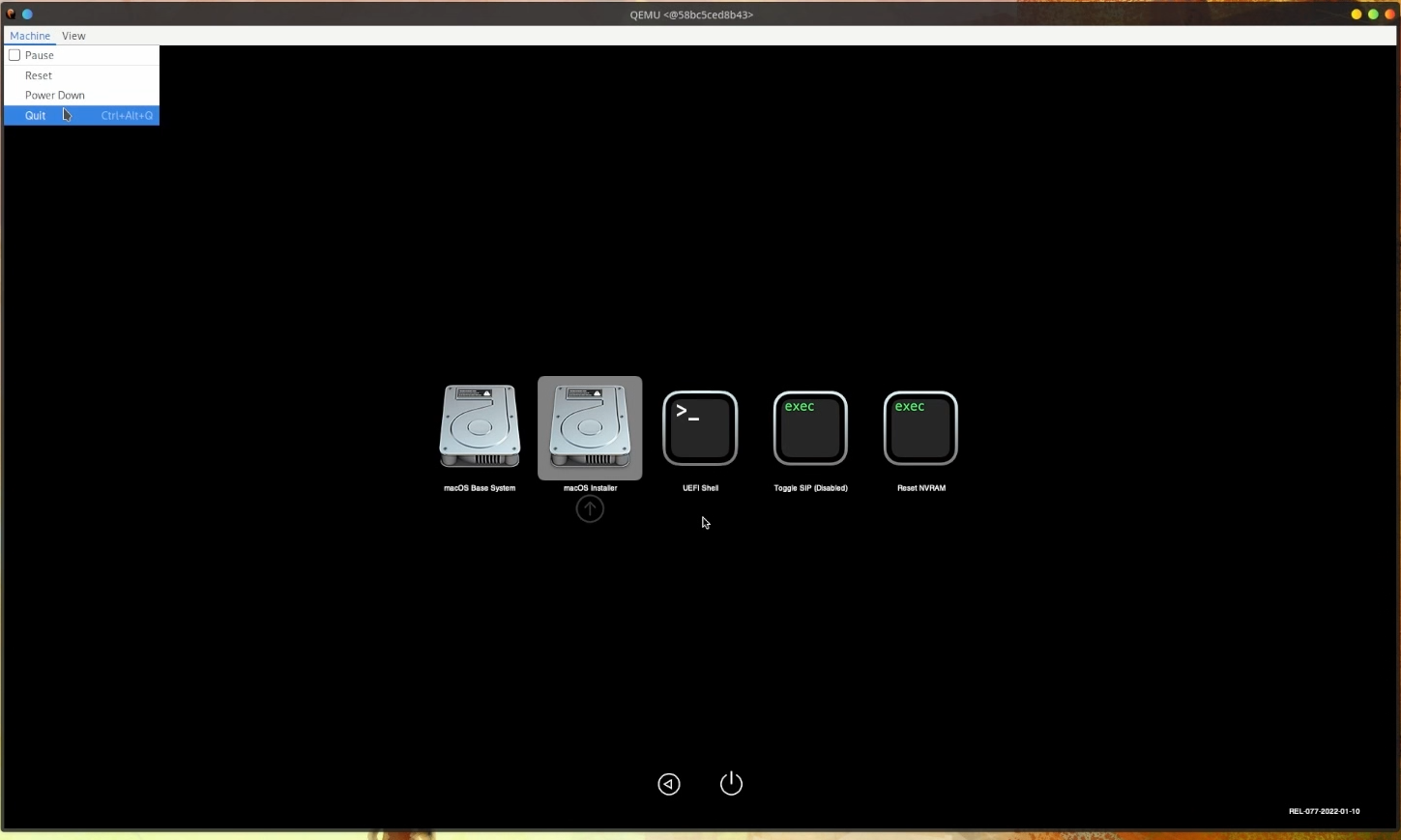The image size is (1401, 840).
Task: Click the Toggle SIP (Disabled) label text
Action: [810, 488]
